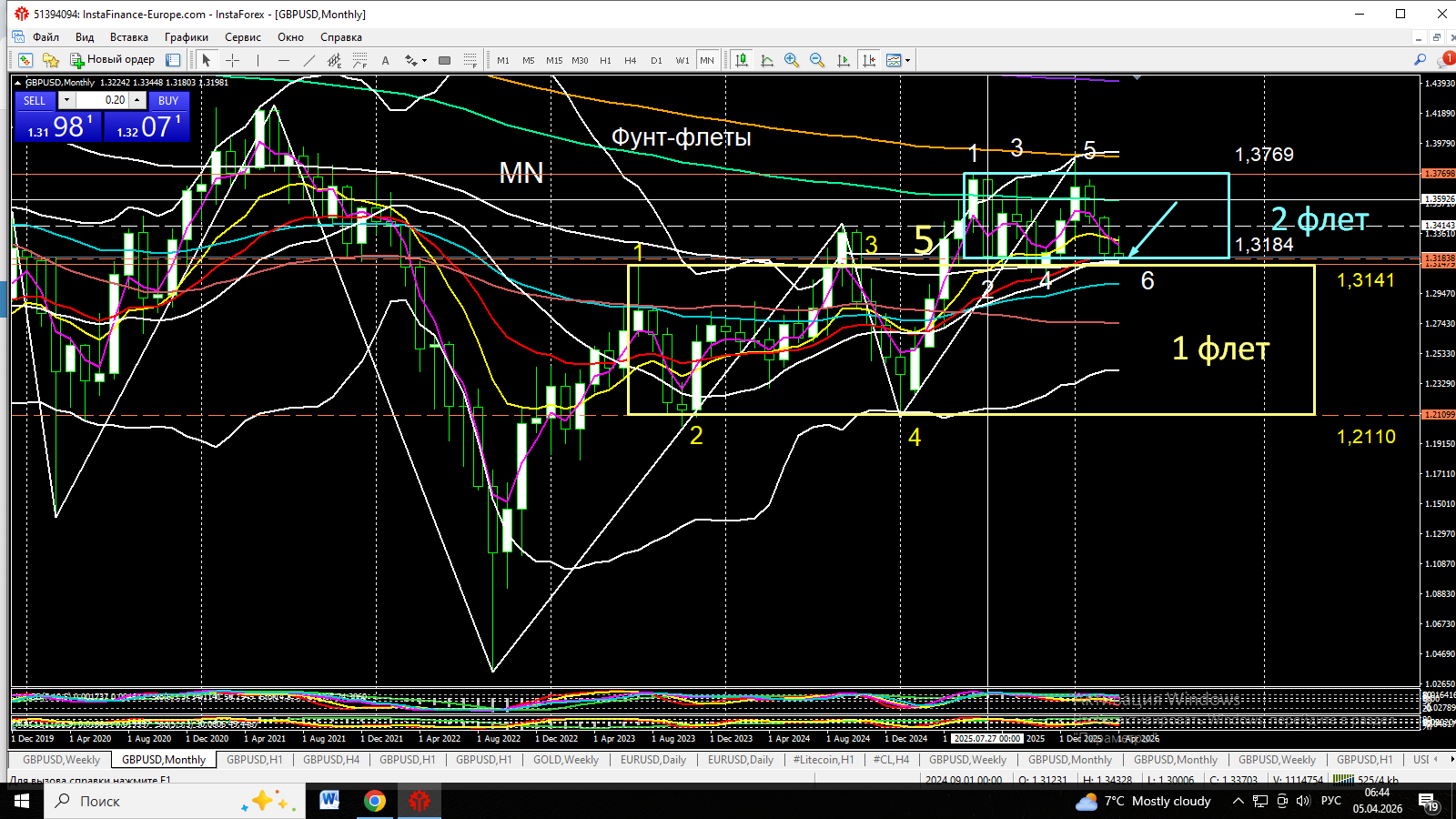Select the vertical line drawing tool
The height and width of the screenshot is (819, 1456).
(258, 60)
